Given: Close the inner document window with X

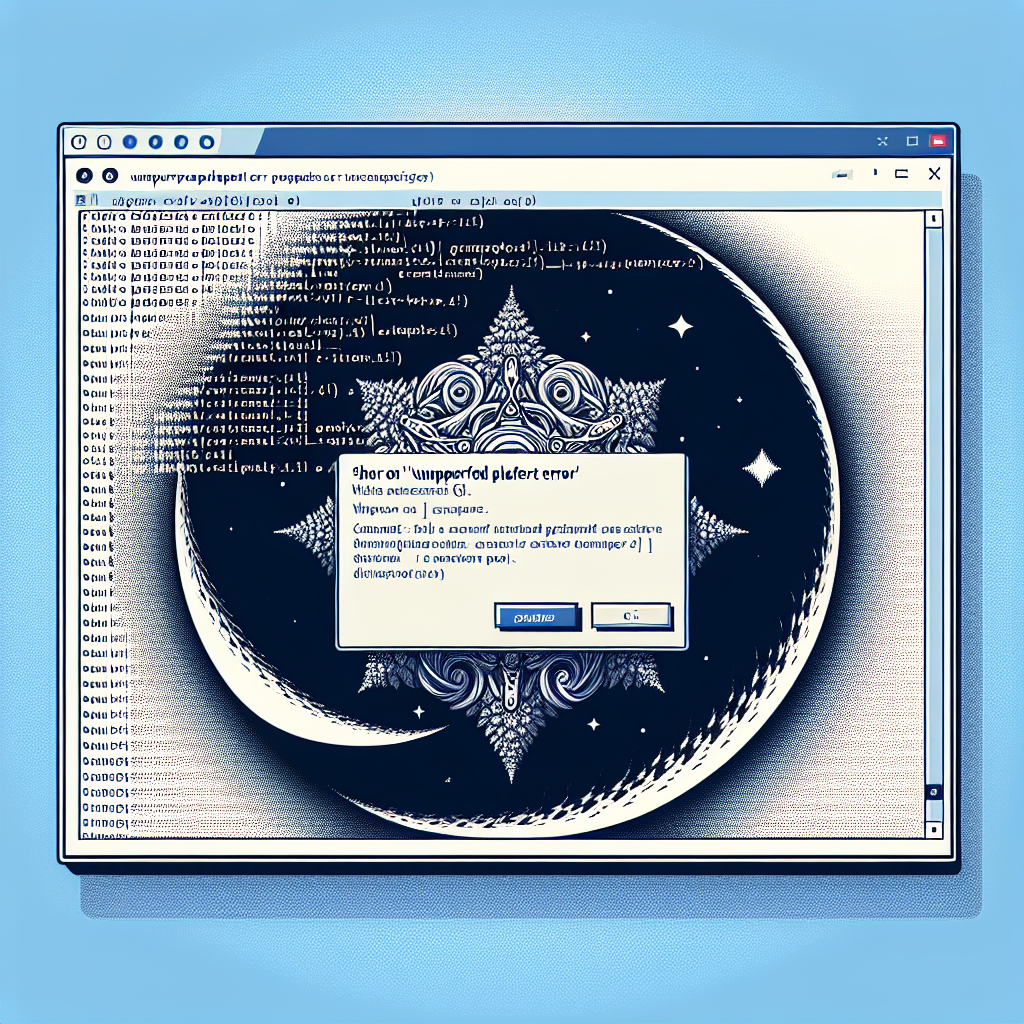Looking at the screenshot, I should 933,174.
